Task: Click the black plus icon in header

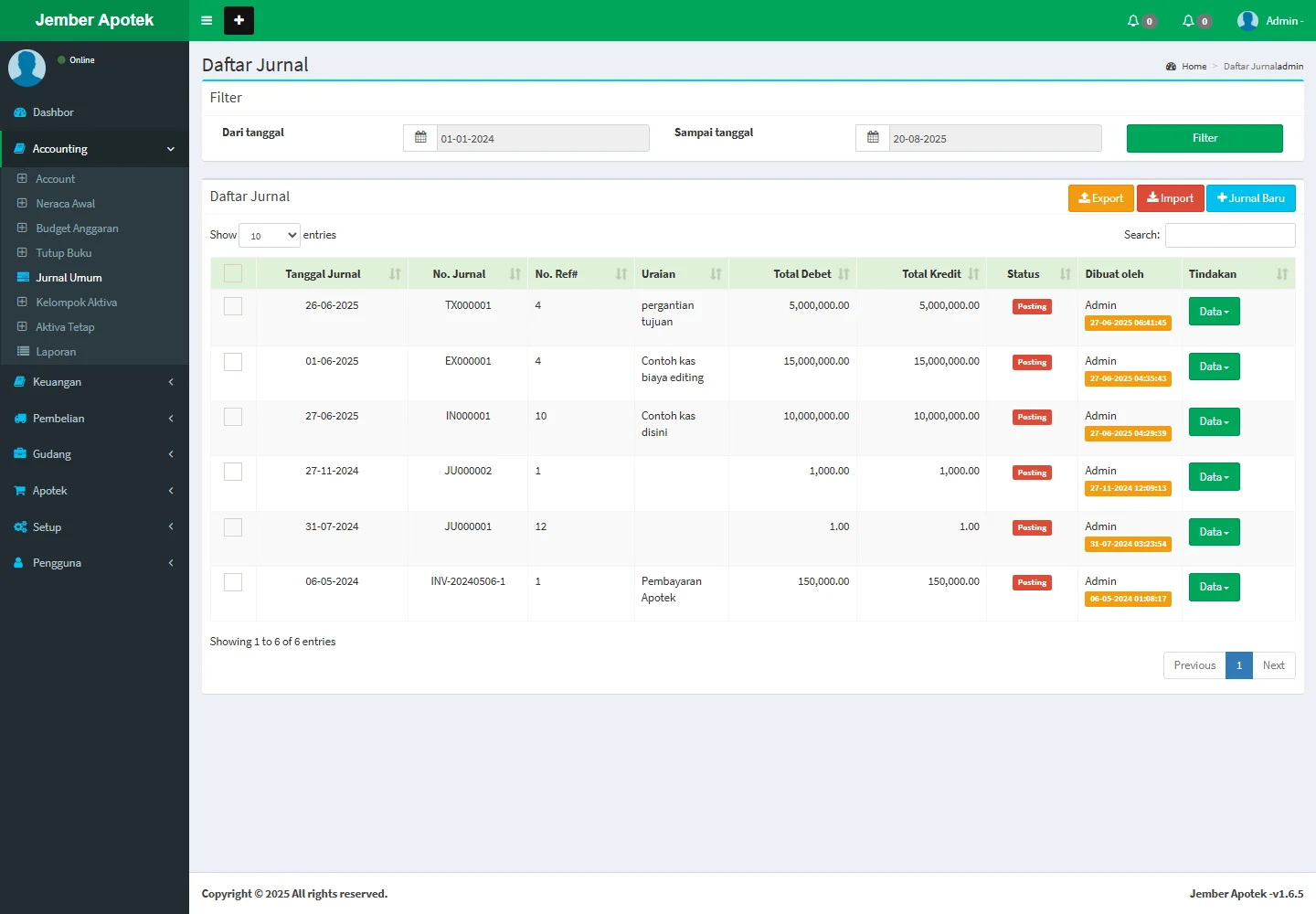Action: [x=239, y=20]
